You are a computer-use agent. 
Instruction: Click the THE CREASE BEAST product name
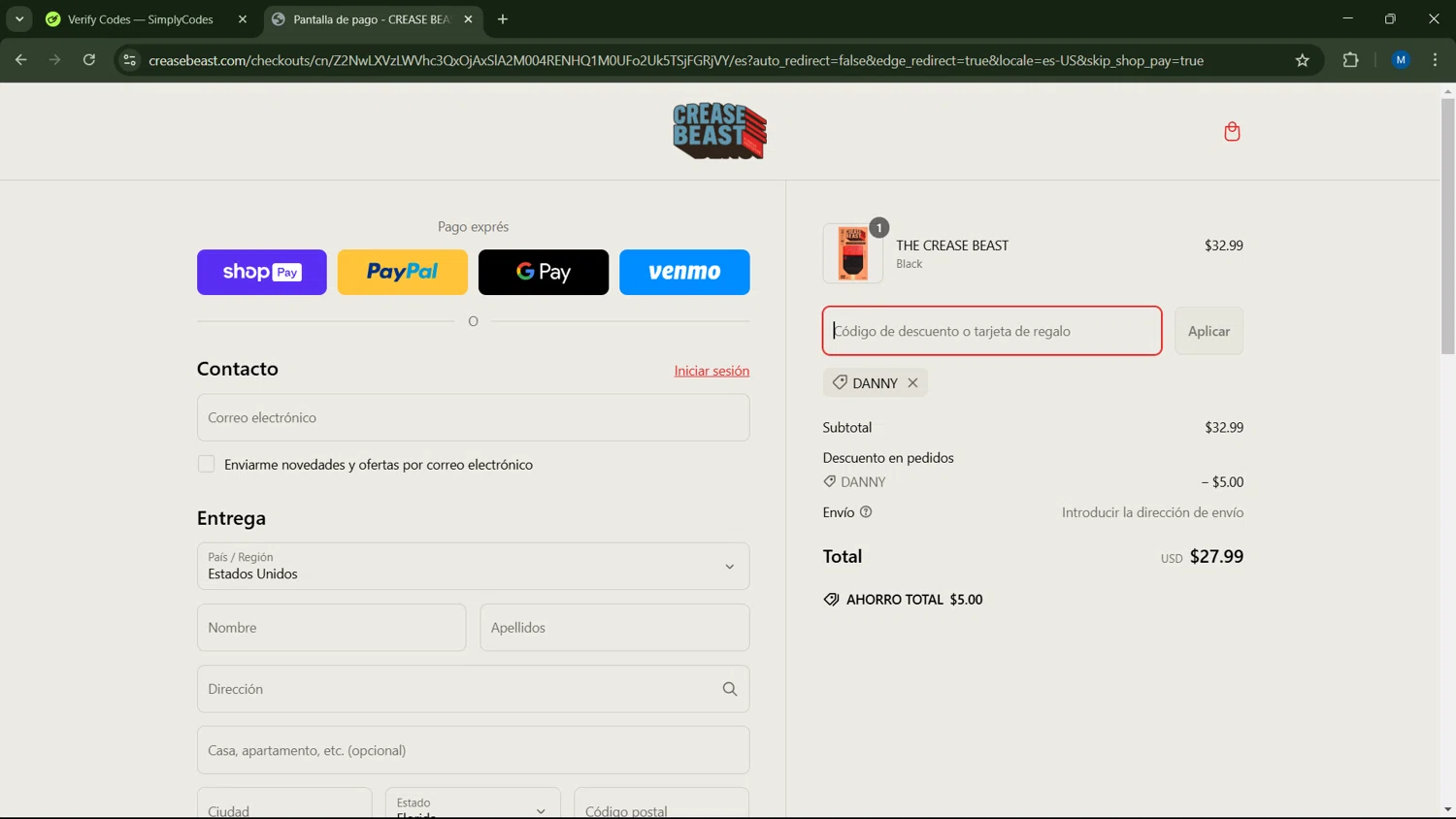[x=952, y=246]
